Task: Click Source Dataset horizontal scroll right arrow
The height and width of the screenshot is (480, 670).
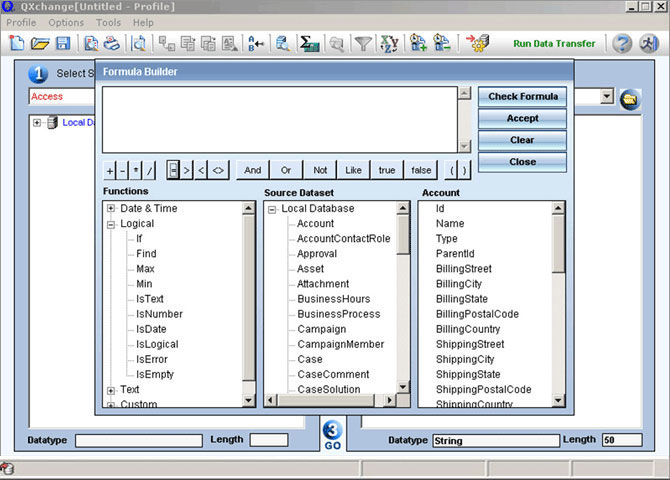Action: 388,400
